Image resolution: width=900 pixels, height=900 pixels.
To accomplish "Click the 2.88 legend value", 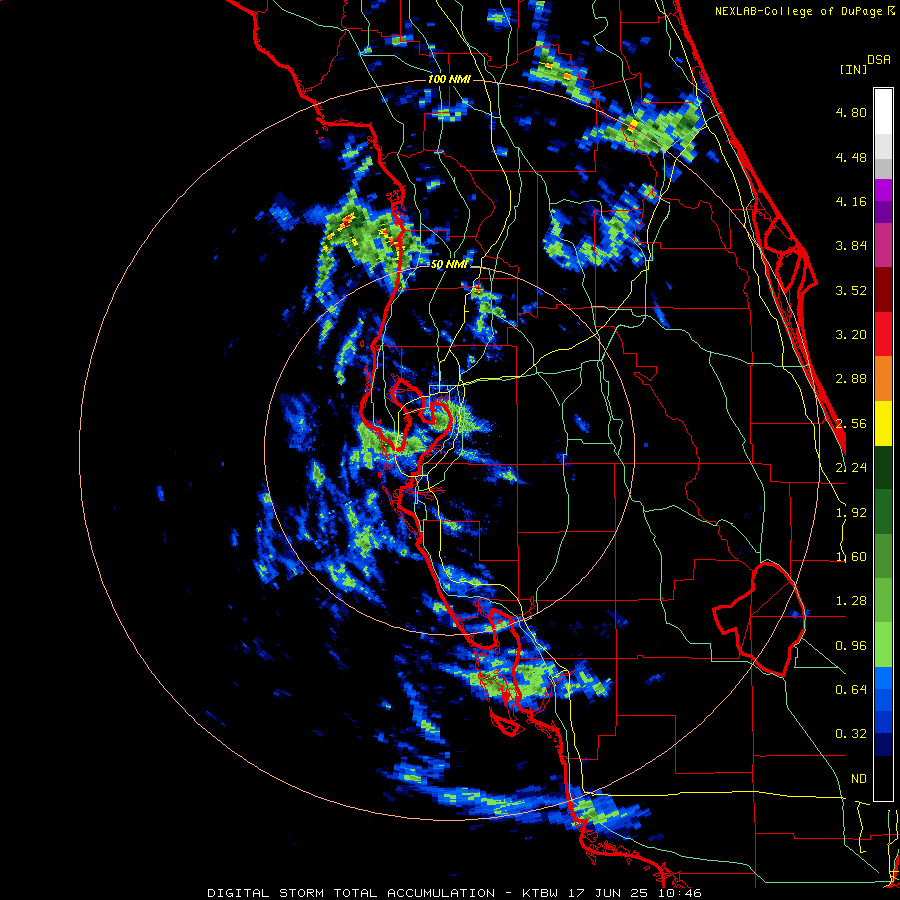I will [851, 379].
